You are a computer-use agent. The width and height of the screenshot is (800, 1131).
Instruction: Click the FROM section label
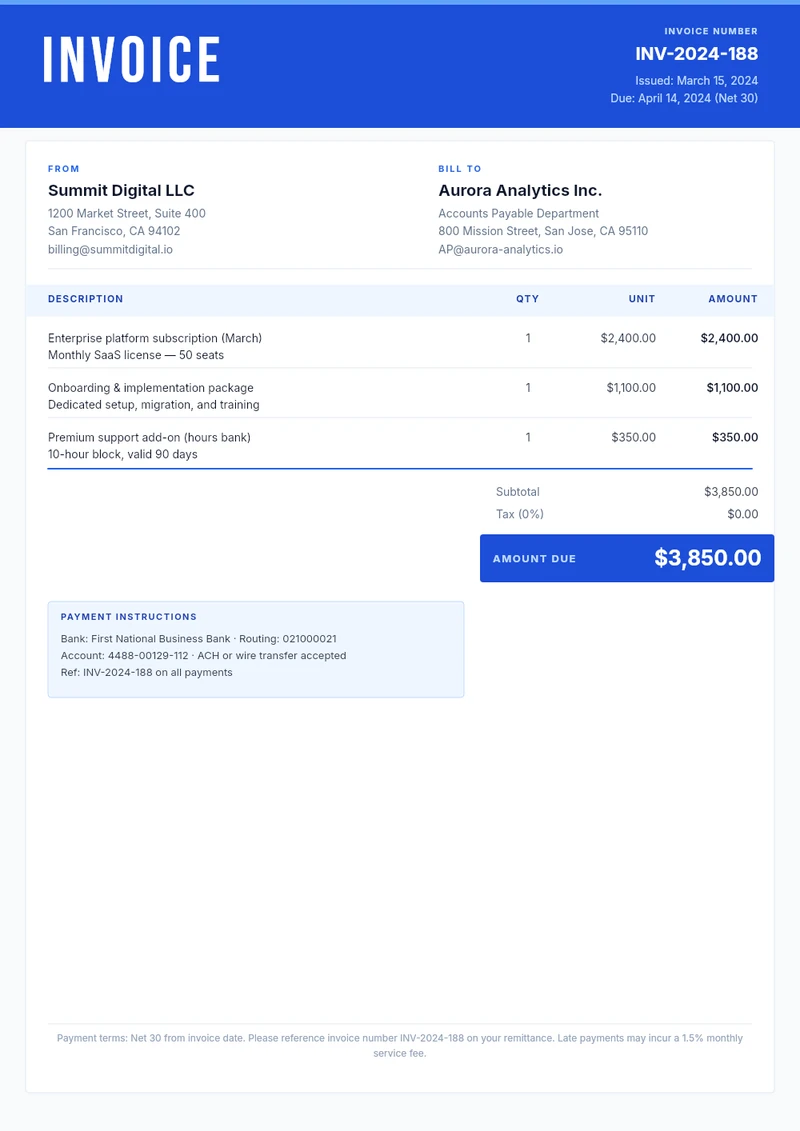point(63,169)
